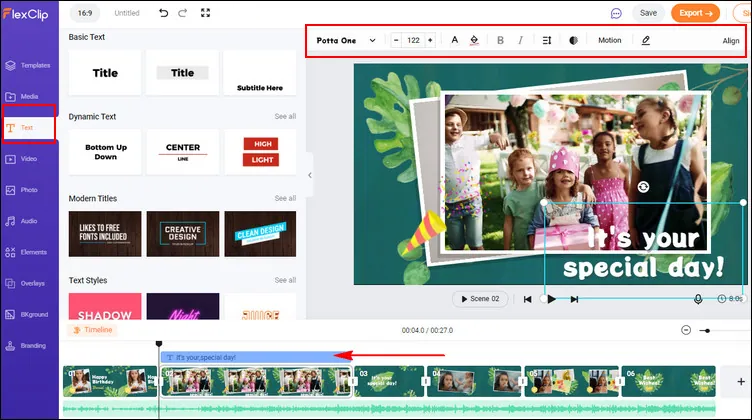752x420 pixels.
Task: See all Modern Titles presets
Action: [x=285, y=198]
